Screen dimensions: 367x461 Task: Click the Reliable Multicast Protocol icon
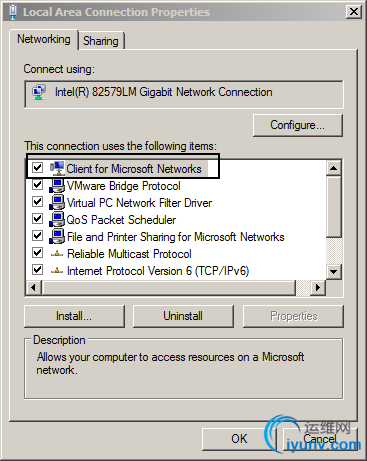[x=57, y=254]
